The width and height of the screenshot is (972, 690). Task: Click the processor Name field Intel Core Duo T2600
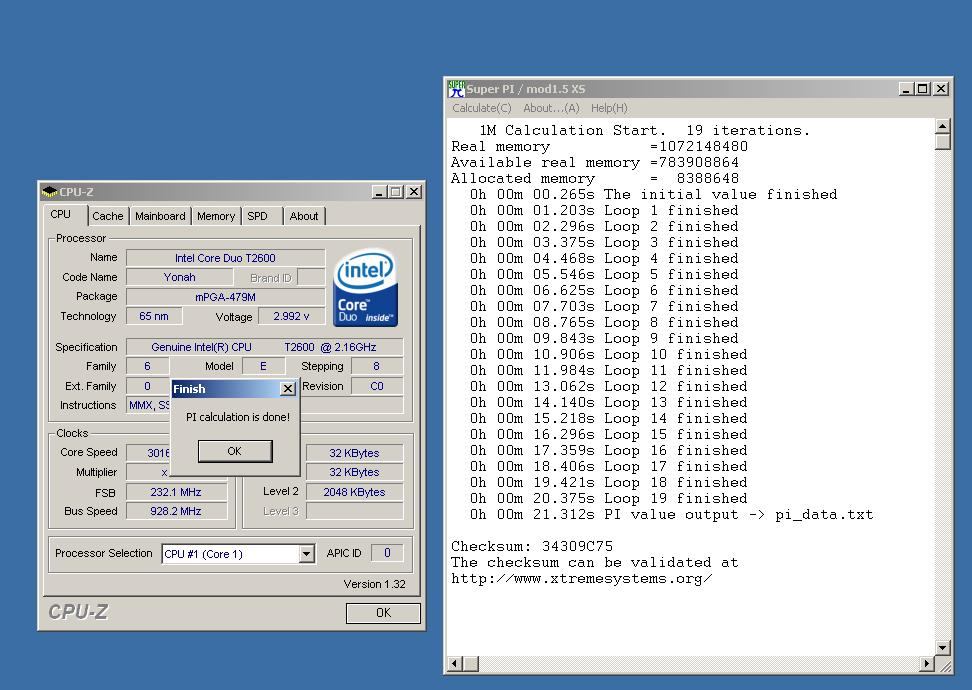[x=225, y=258]
